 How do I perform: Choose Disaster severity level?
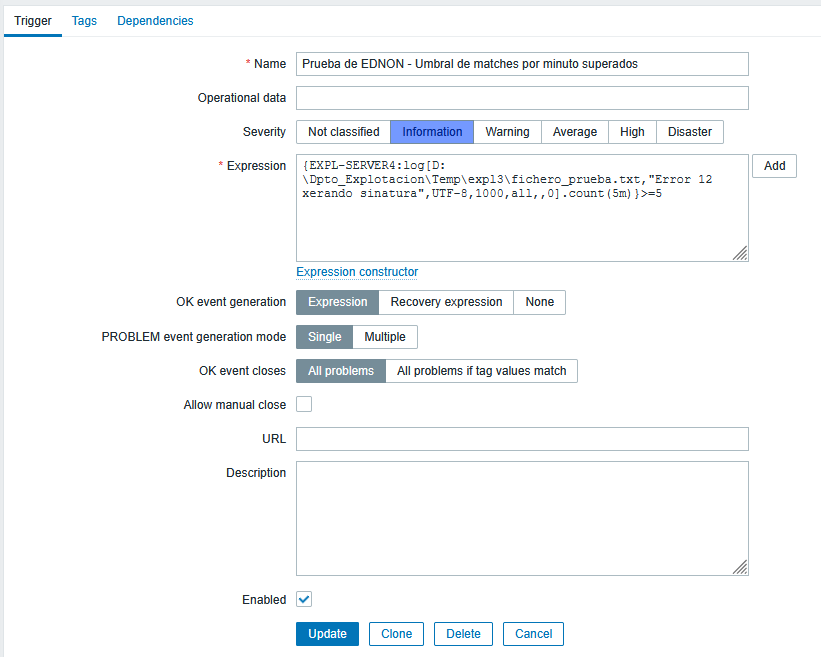pyautogui.click(x=689, y=132)
